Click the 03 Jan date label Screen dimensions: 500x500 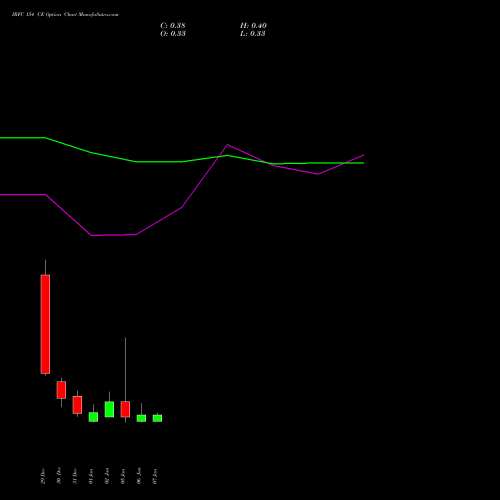tap(123, 476)
